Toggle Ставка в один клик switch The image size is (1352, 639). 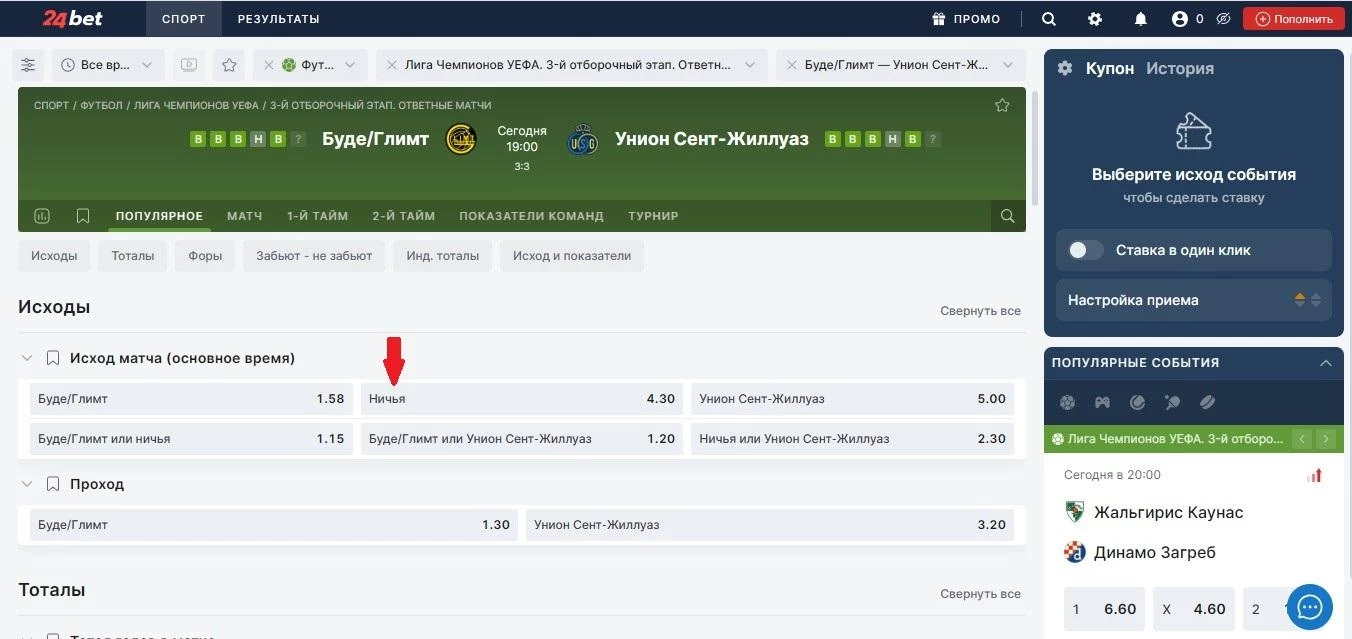coord(1086,250)
